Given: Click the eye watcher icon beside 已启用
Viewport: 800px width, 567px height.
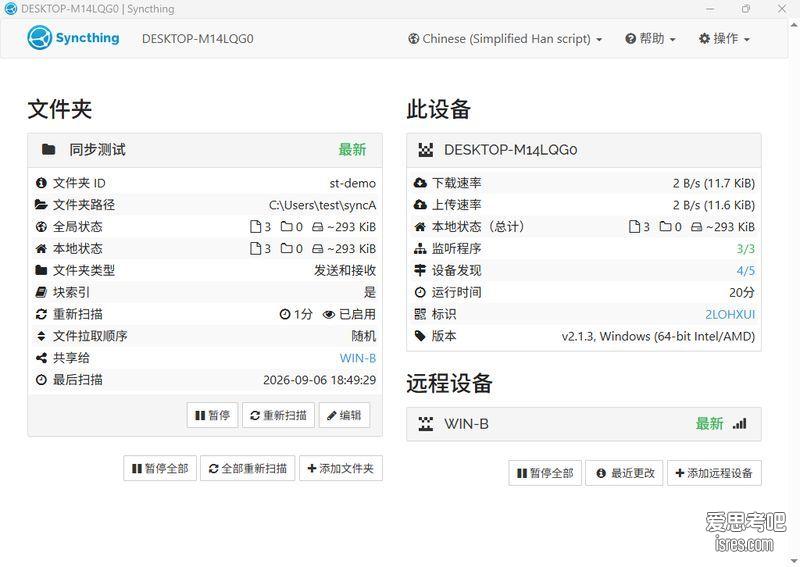Looking at the screenshot, I should (x=329, y=314).
